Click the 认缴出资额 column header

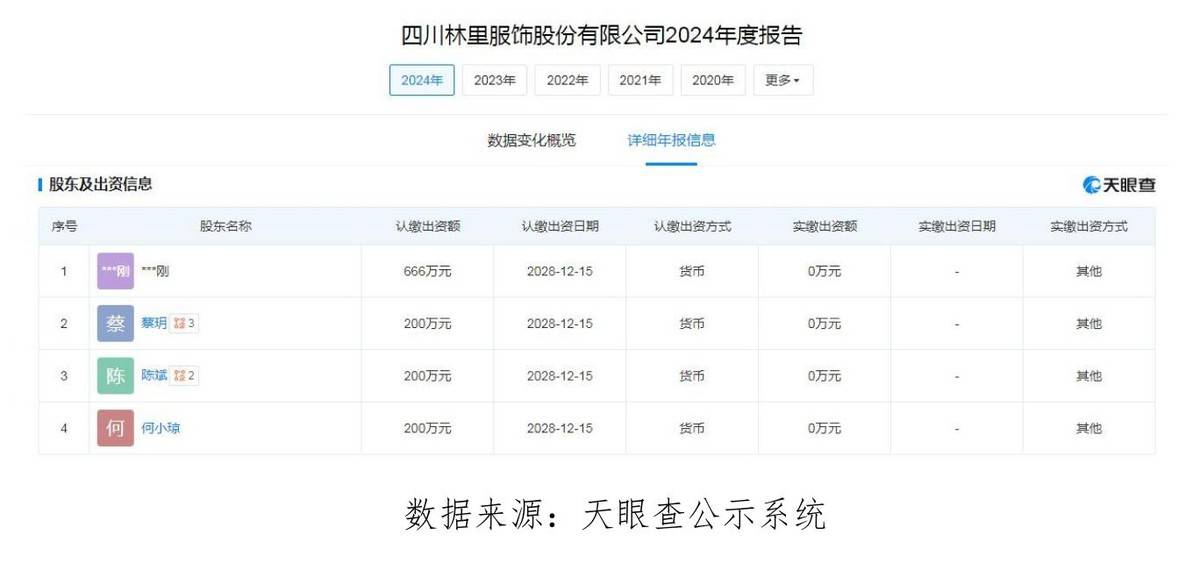pos(427,227)
